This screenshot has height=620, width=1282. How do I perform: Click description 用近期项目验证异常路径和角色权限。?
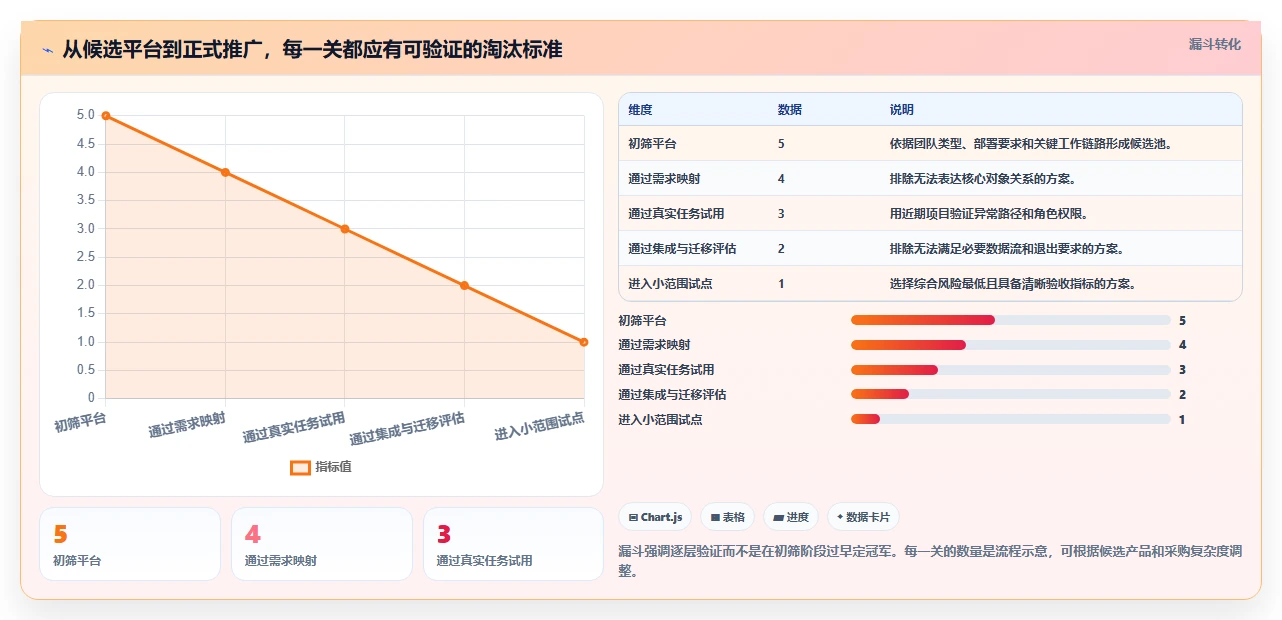coord(989,214)
